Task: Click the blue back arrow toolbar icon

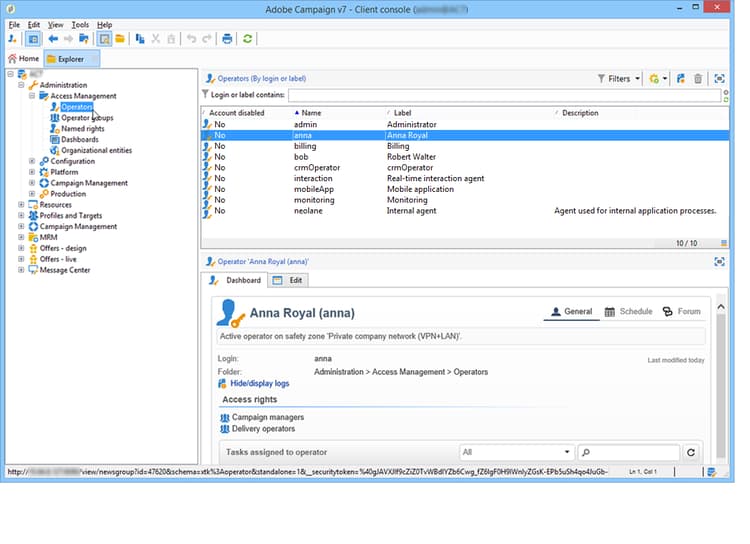Action: [53, 39]
